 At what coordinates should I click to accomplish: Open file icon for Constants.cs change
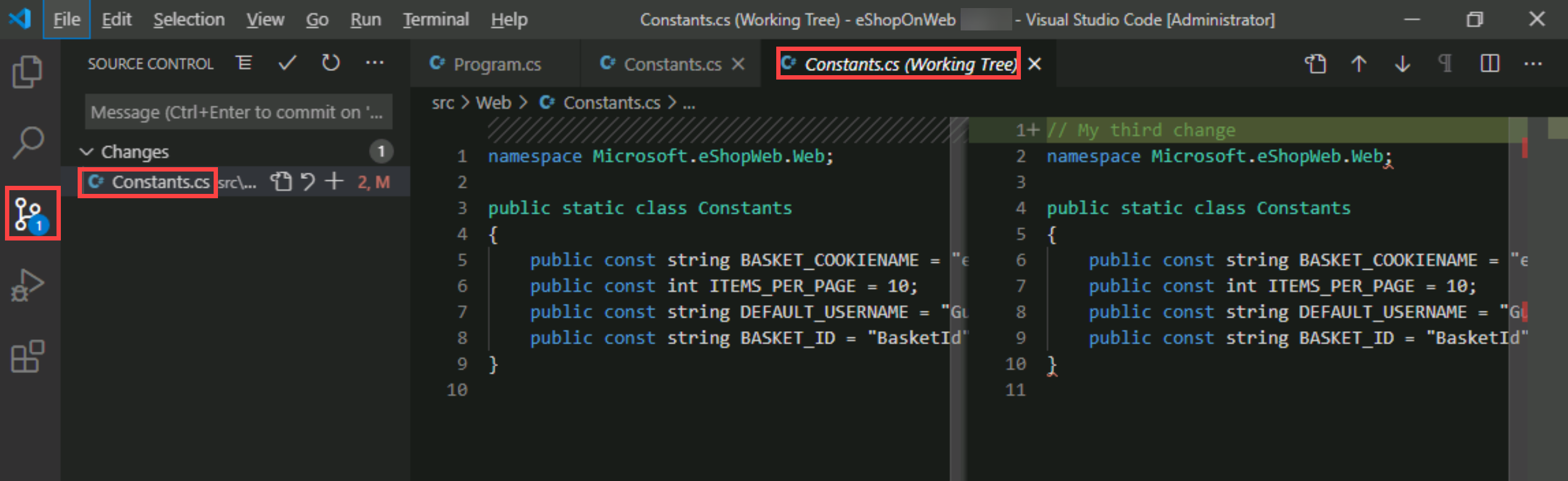[281, 181]
